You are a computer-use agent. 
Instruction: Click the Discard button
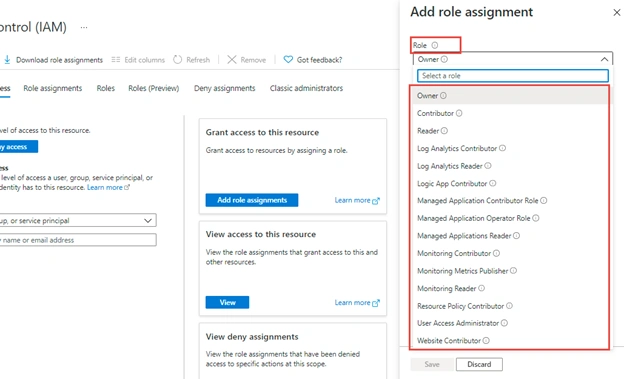point(479,364)
